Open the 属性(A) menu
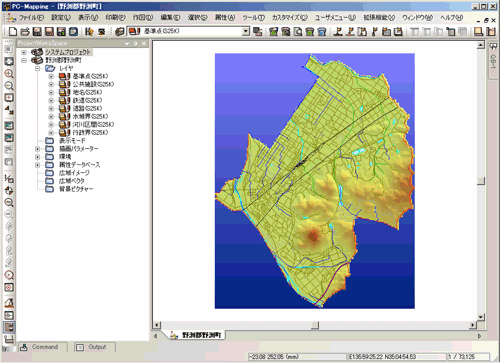 [x=225, y=18]
